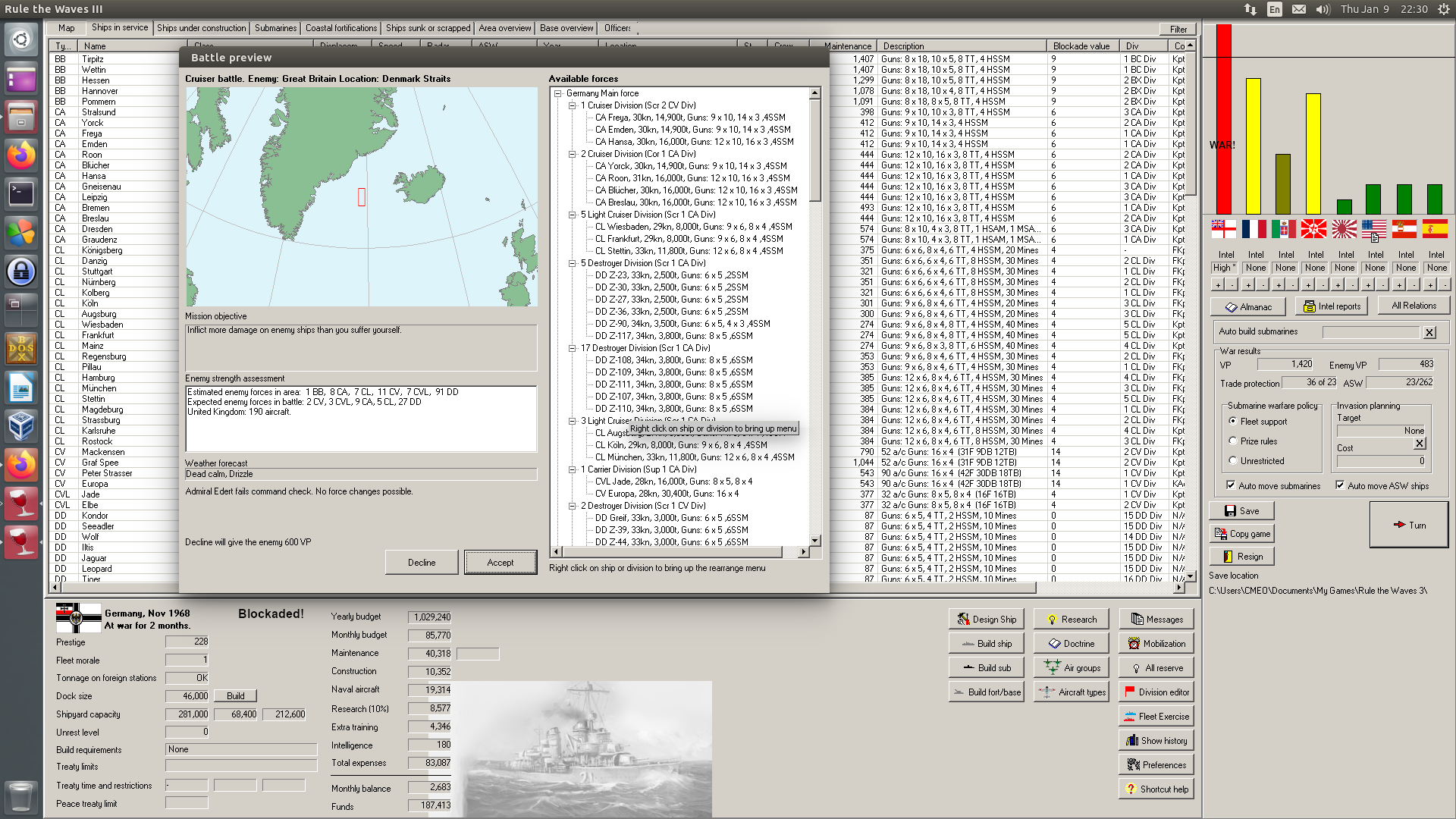Decline the cruiser battle

click(x=422, y=563)
